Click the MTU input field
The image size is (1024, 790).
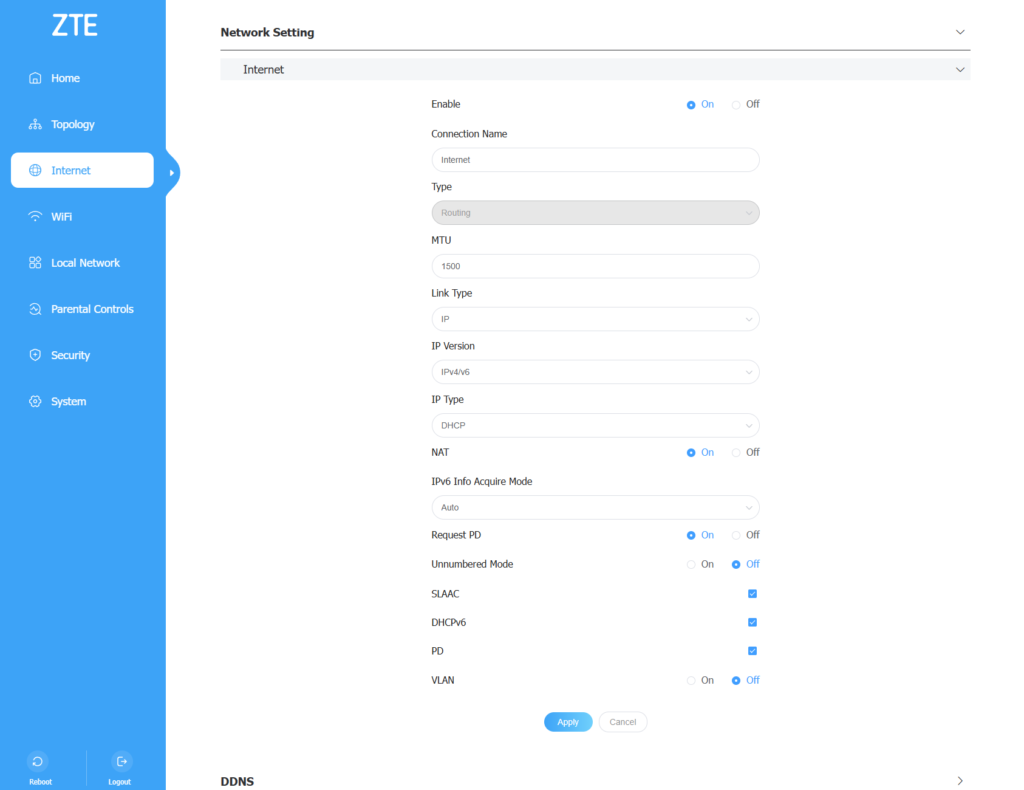(595, 267)
